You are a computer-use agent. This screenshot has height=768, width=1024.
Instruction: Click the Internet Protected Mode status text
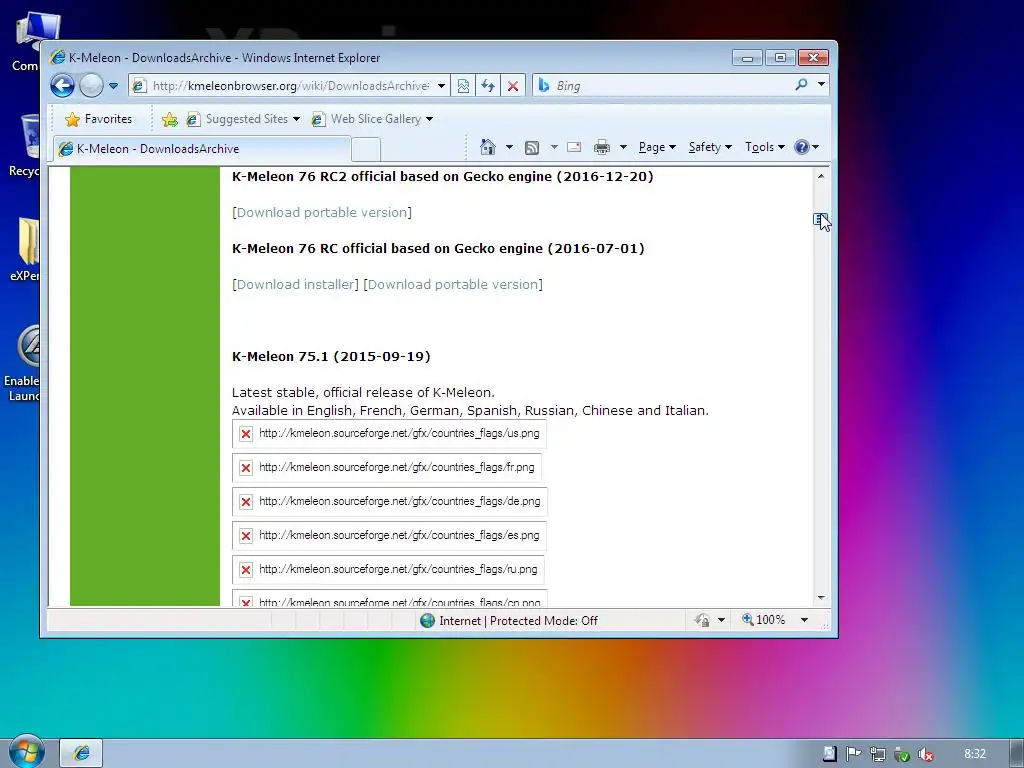519,620
